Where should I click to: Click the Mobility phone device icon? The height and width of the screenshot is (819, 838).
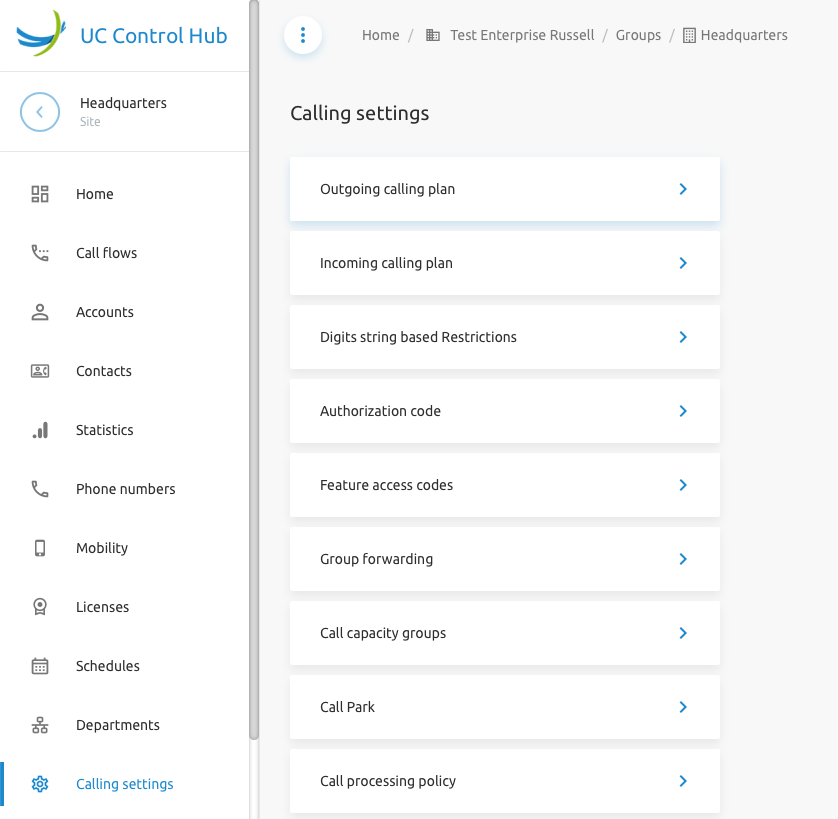point(40,548)
